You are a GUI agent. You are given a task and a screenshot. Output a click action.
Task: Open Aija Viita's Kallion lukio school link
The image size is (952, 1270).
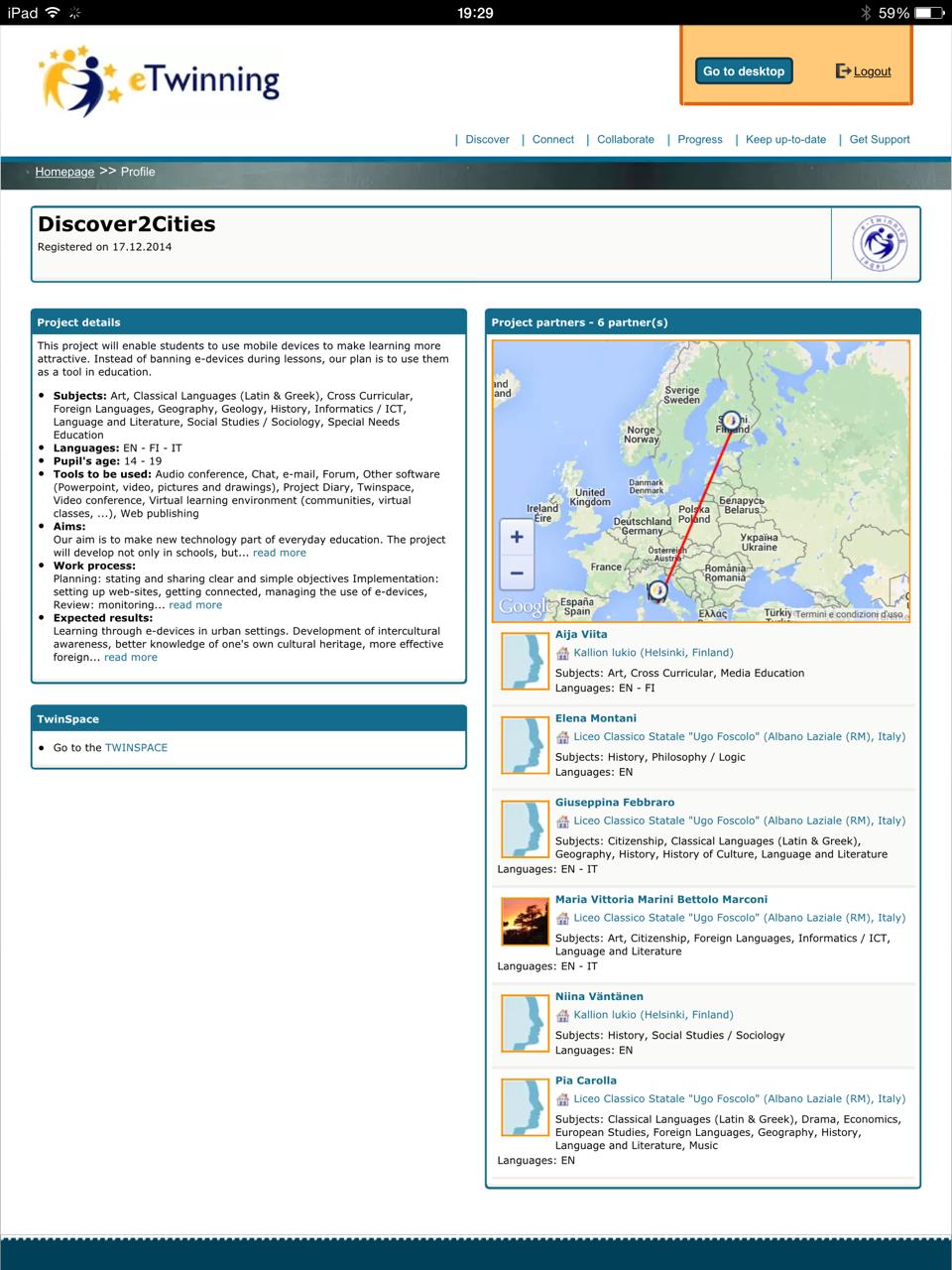[654, 653]
